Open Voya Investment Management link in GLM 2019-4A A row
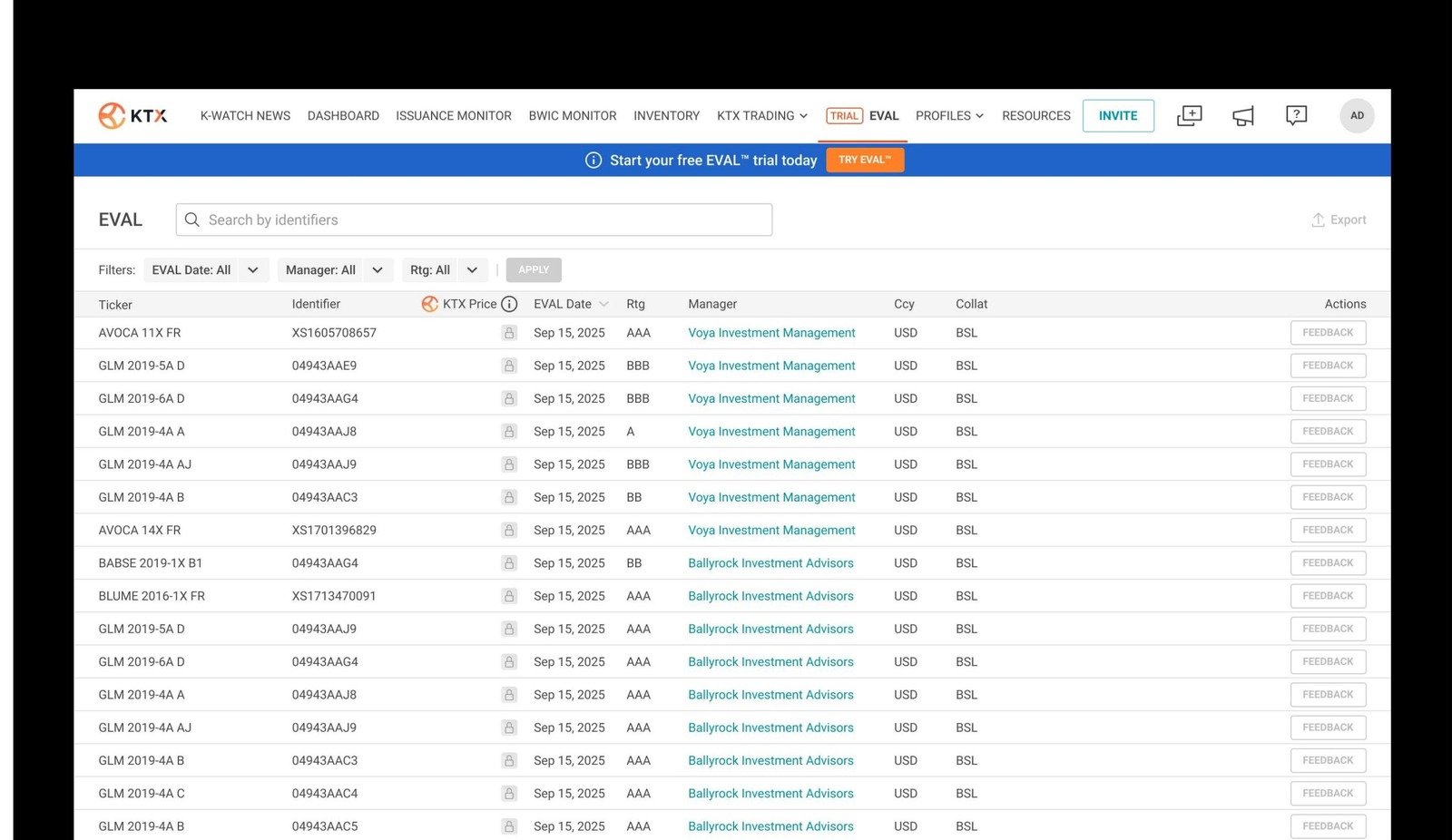This screenshot has height=840, width=1452. pyautogui.click(x=771, y=432)
